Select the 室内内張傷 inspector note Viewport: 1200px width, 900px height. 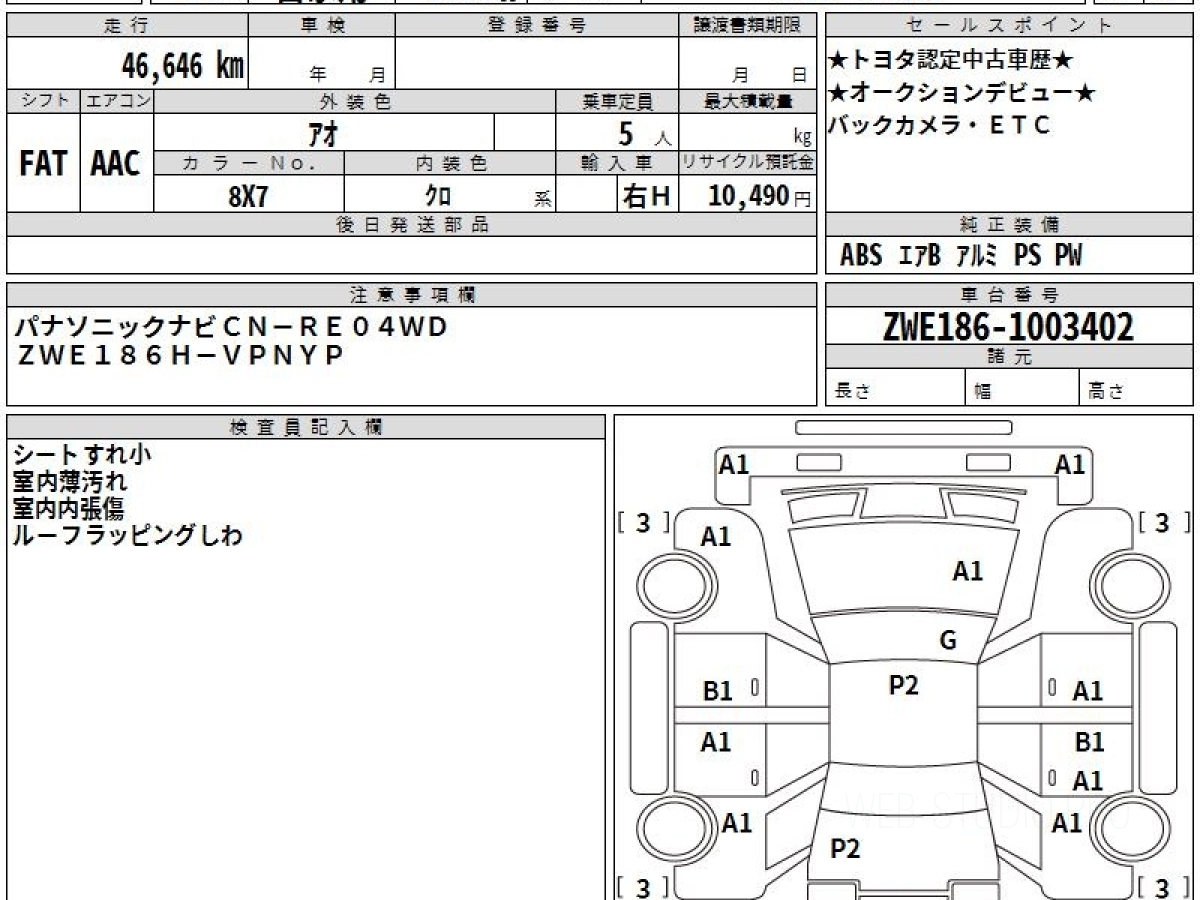[69, 509]
